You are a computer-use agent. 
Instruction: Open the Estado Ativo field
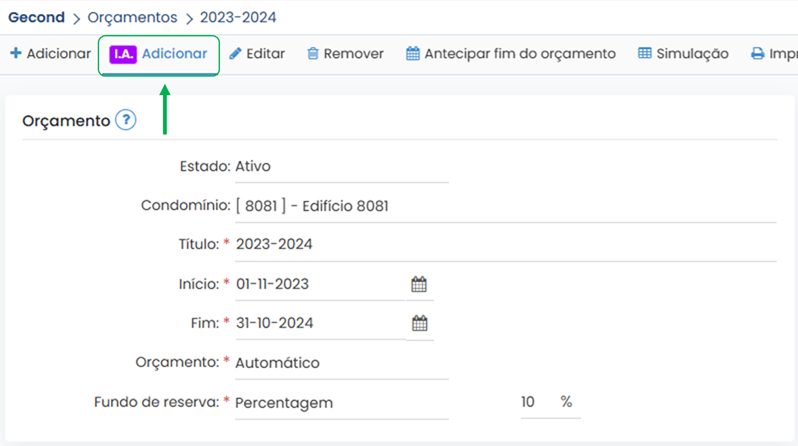click(x=340, y=166)
